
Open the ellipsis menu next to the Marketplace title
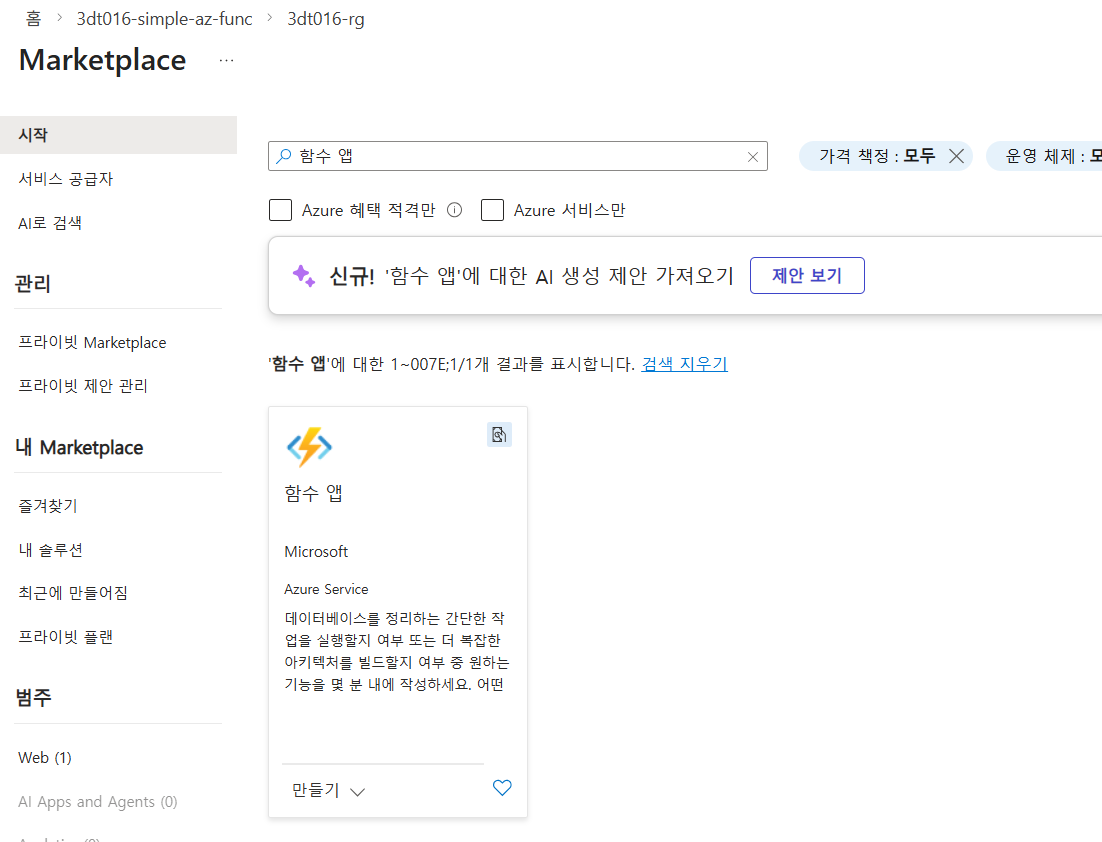point(226,60)
